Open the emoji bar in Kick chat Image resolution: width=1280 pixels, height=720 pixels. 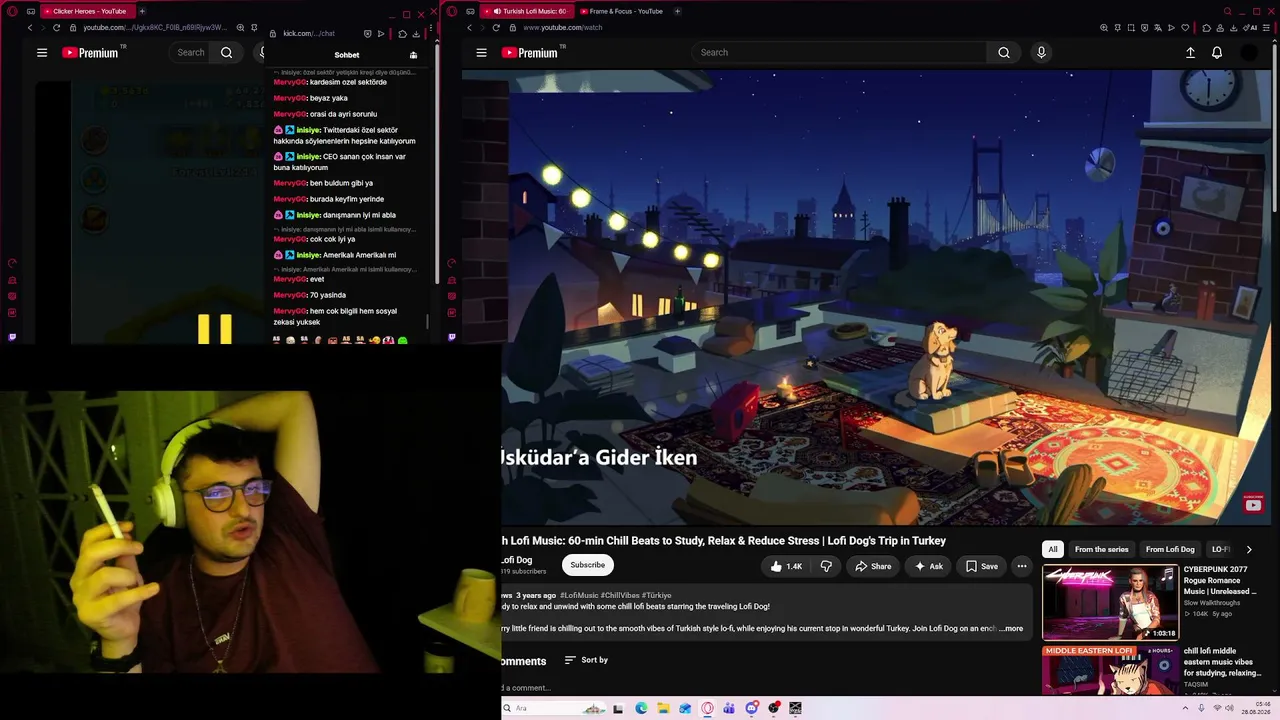pyautogui.click(x=340, y=340)
